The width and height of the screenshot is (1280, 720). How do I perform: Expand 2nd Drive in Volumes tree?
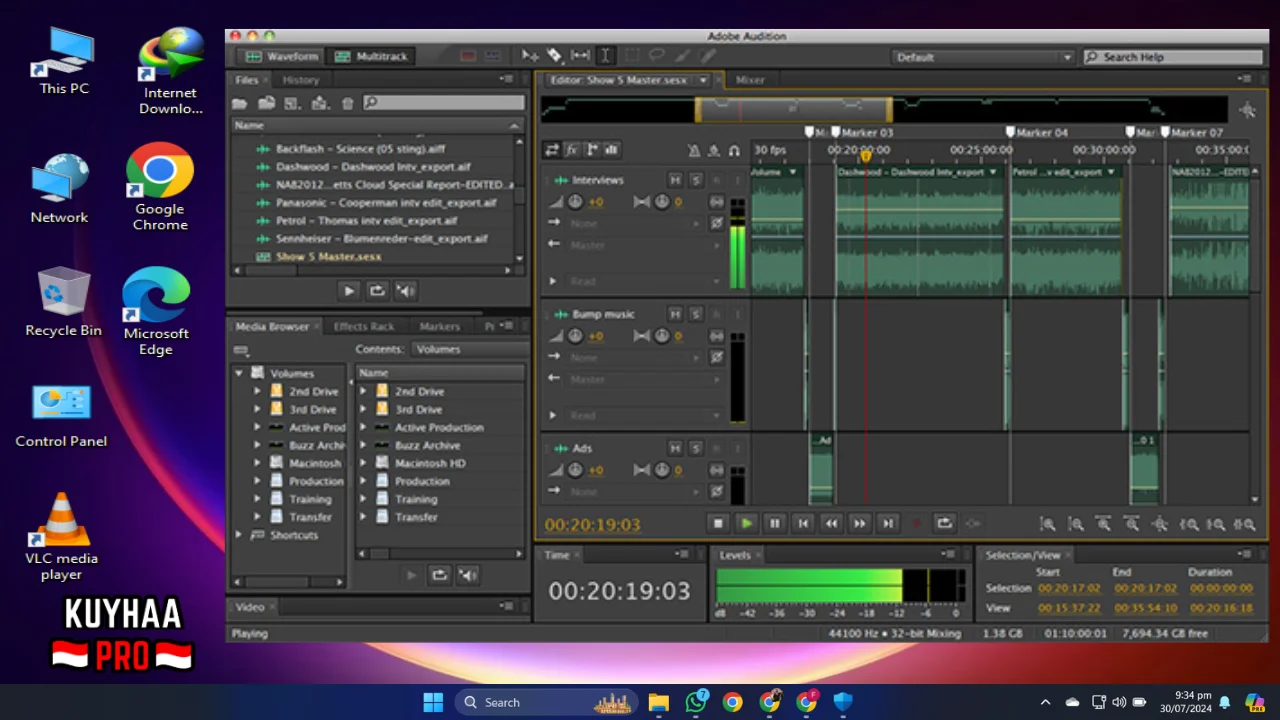click(258, 391)
